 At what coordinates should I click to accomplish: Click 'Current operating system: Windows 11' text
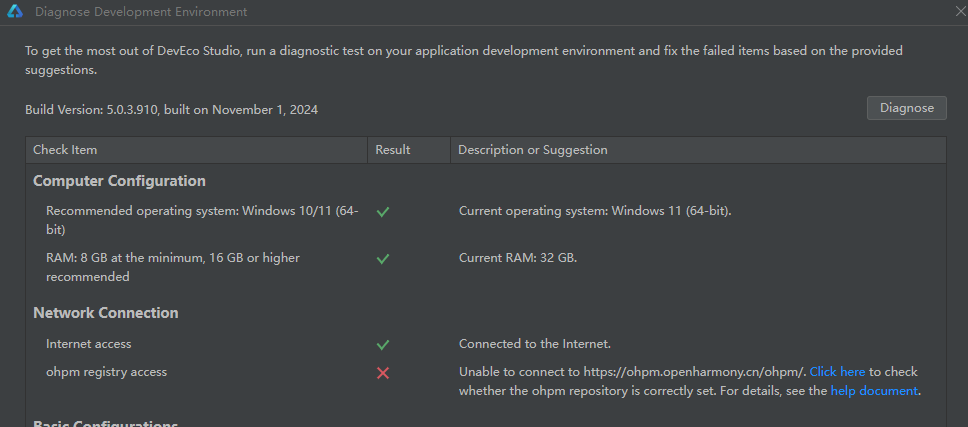click(x=595, y=211)
